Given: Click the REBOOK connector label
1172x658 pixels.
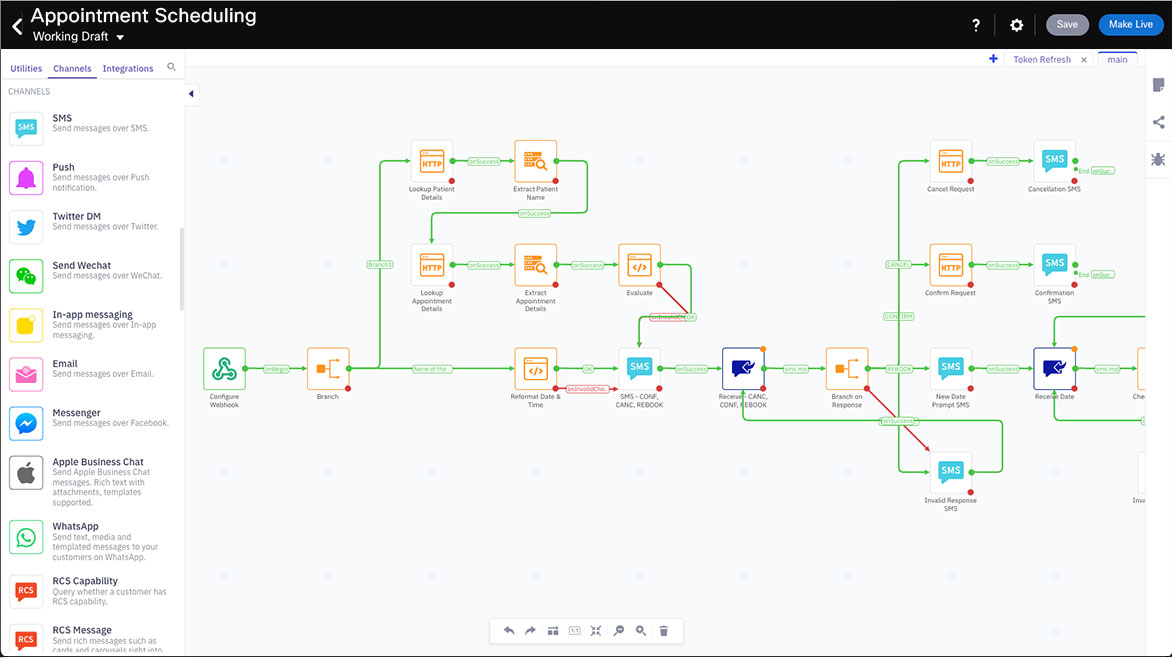Looking at the screenshot, I should pos(898,369).
